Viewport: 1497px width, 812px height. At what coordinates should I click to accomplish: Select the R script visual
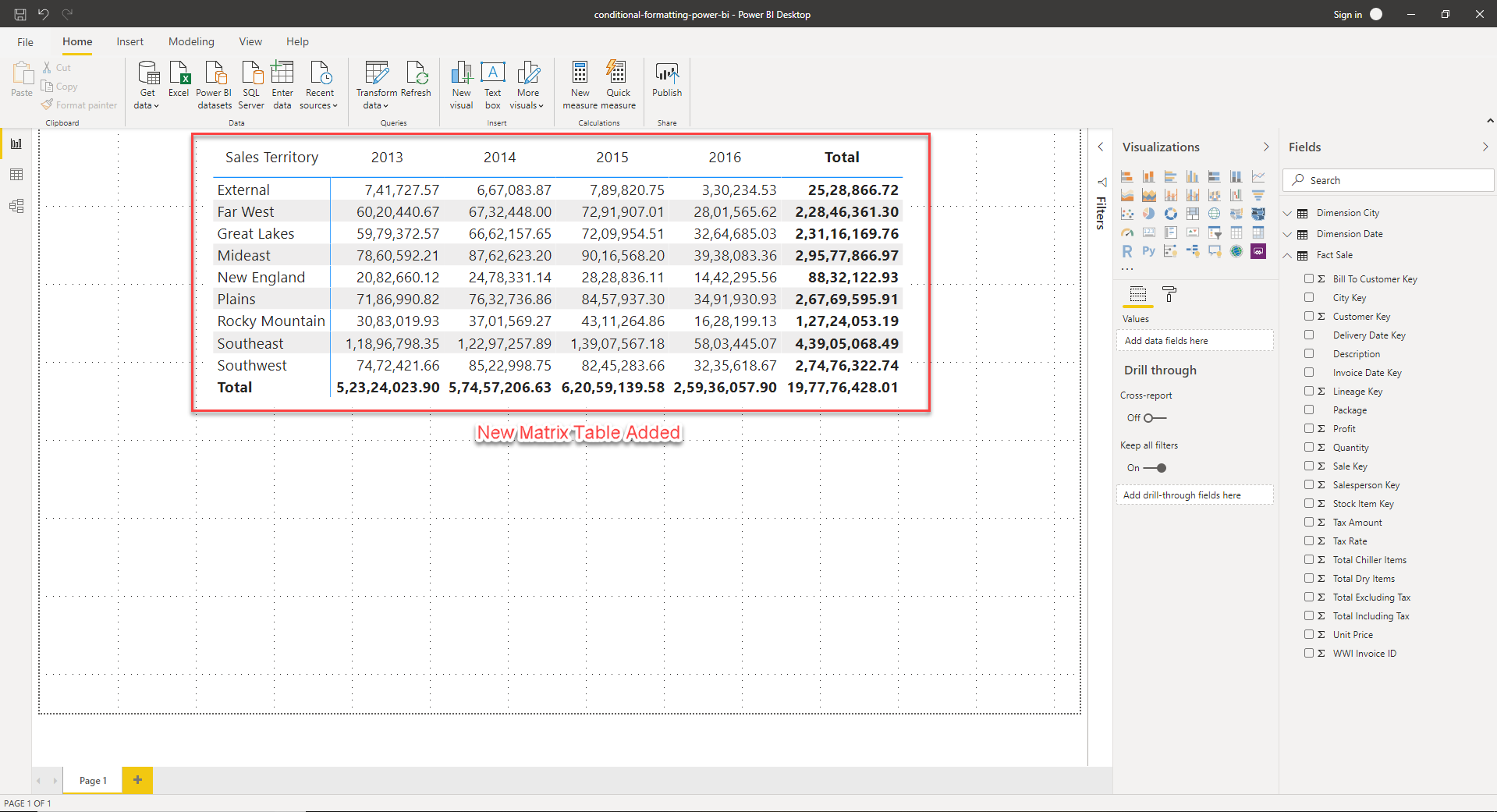coord(1126,250)
